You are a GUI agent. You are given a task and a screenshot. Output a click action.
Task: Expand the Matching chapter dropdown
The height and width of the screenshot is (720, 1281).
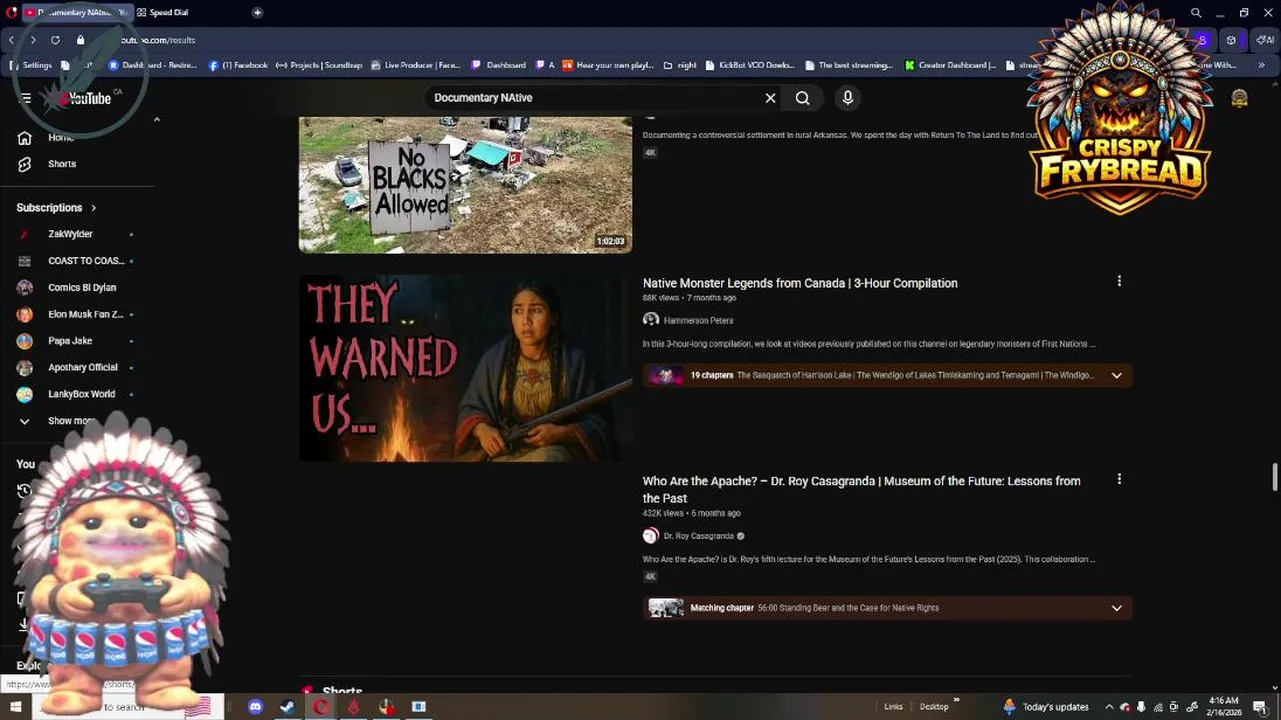(x=1116, y=608)
